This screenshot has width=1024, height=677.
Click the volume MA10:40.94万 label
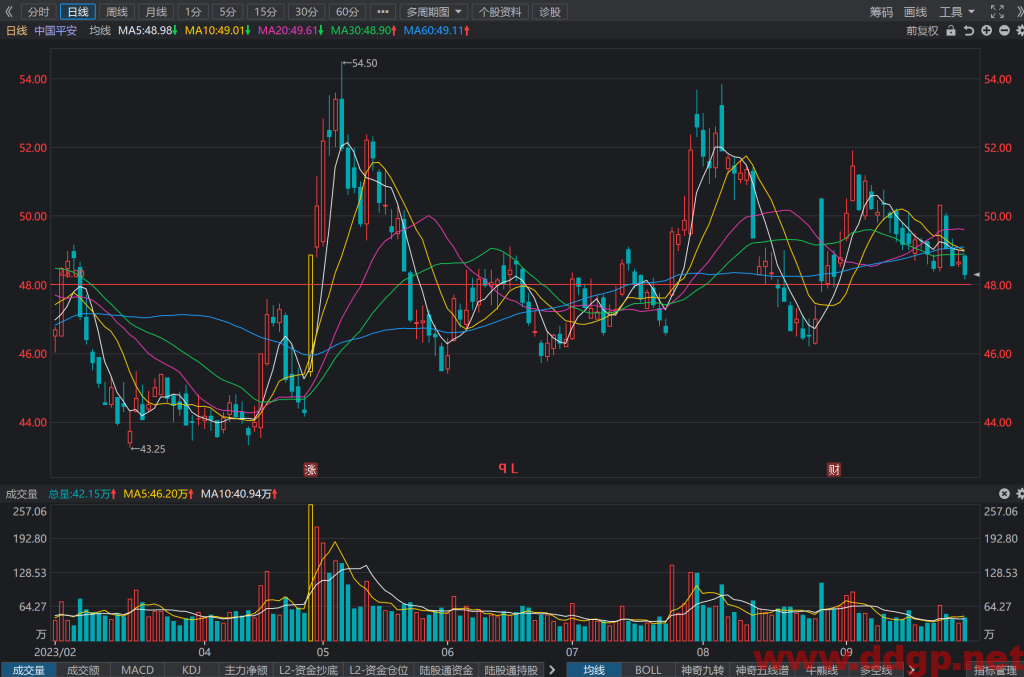pos(239,494)
